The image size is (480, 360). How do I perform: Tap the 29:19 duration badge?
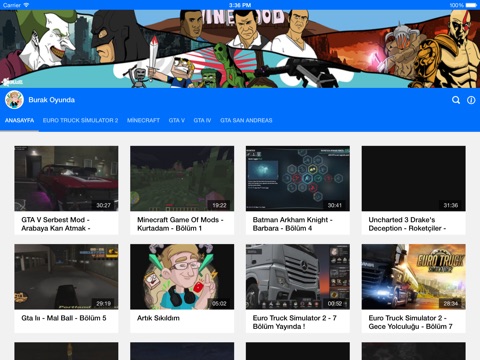[103, 304]
